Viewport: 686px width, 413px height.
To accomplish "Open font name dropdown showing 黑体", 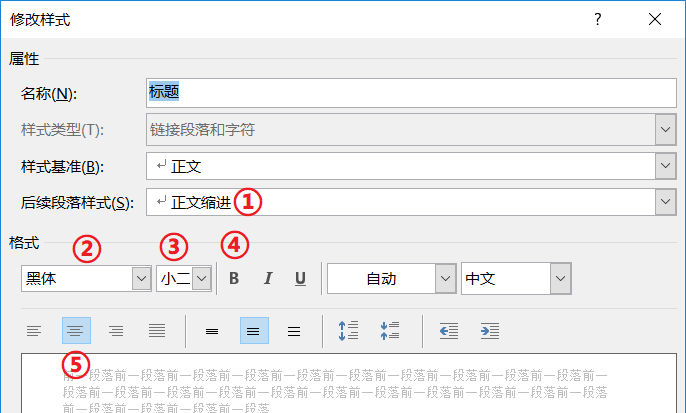I will pos(141,278).
